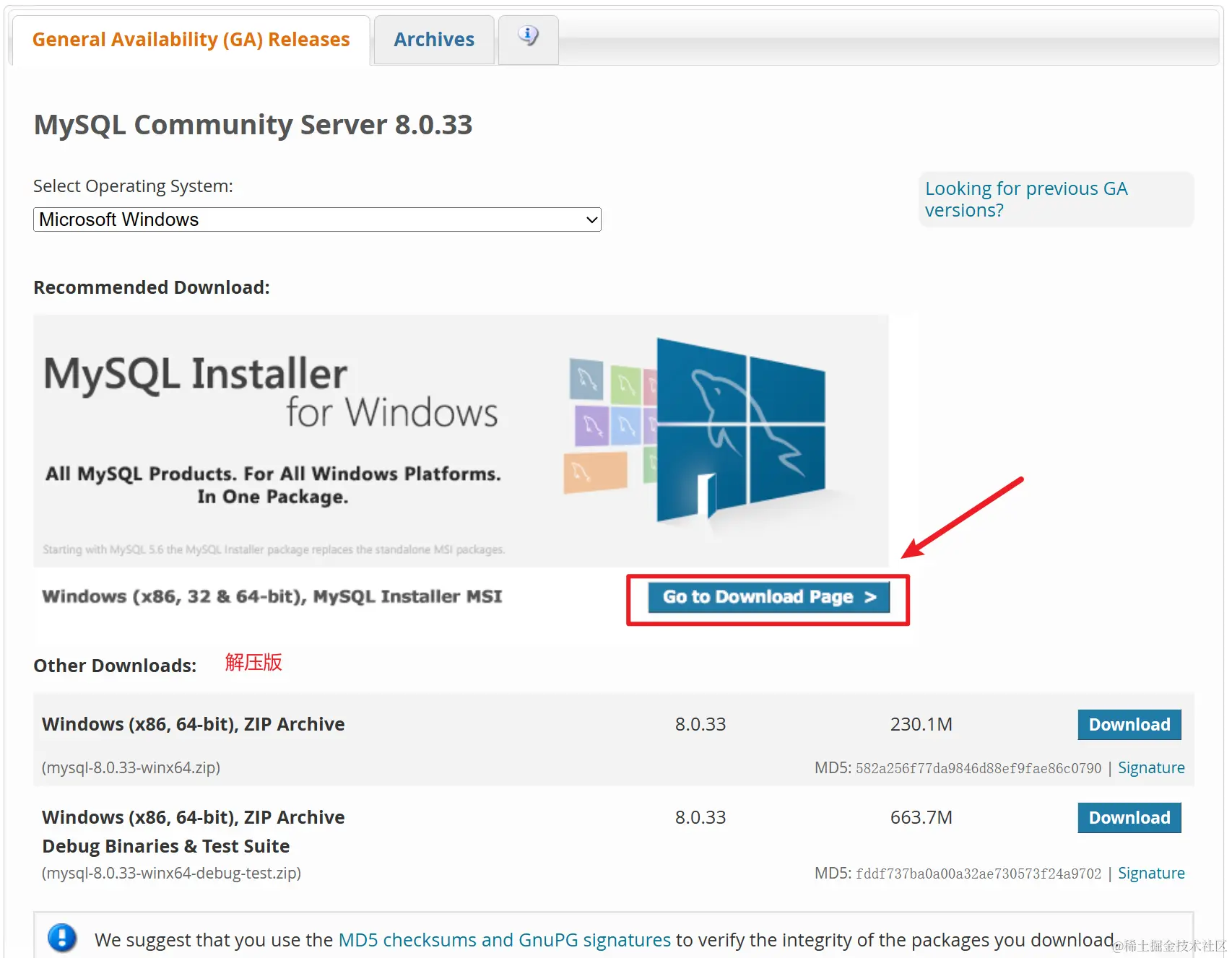Click MD5 hash 582a256f77da9846d88ef9fae86c0790
1232x958 pixels.
979,768
